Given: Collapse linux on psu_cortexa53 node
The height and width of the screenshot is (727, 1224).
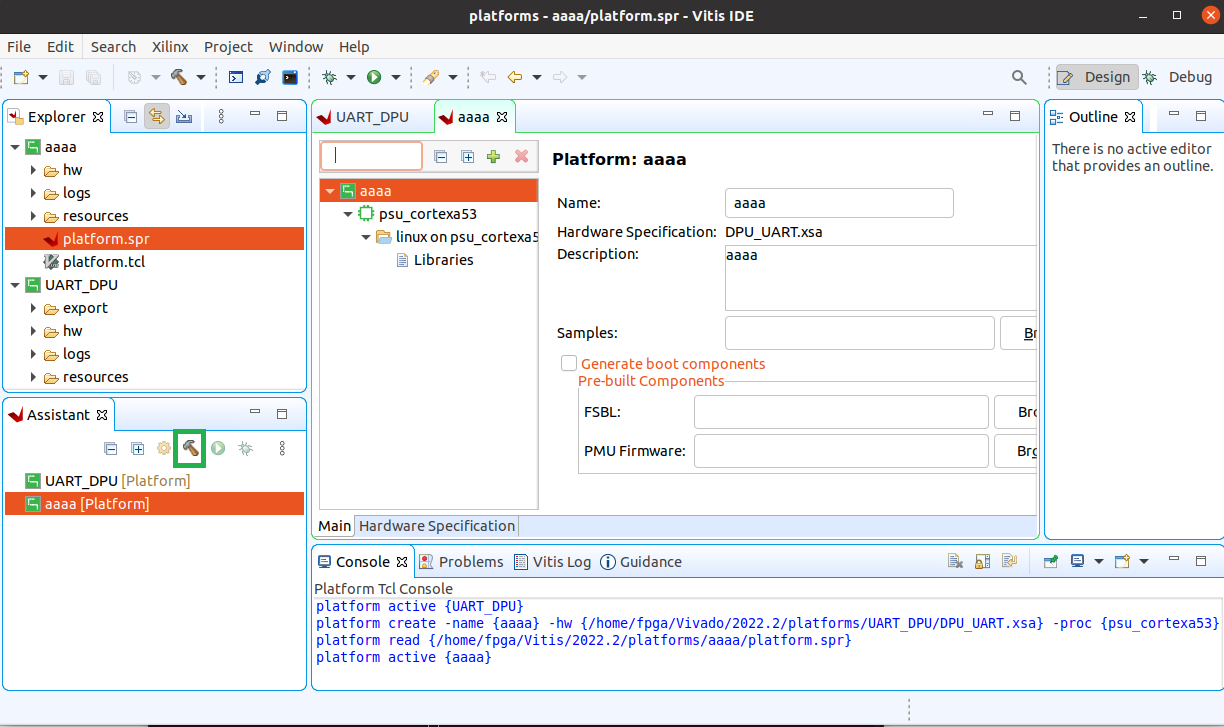Looking at the screenshot, I should 366,237.
